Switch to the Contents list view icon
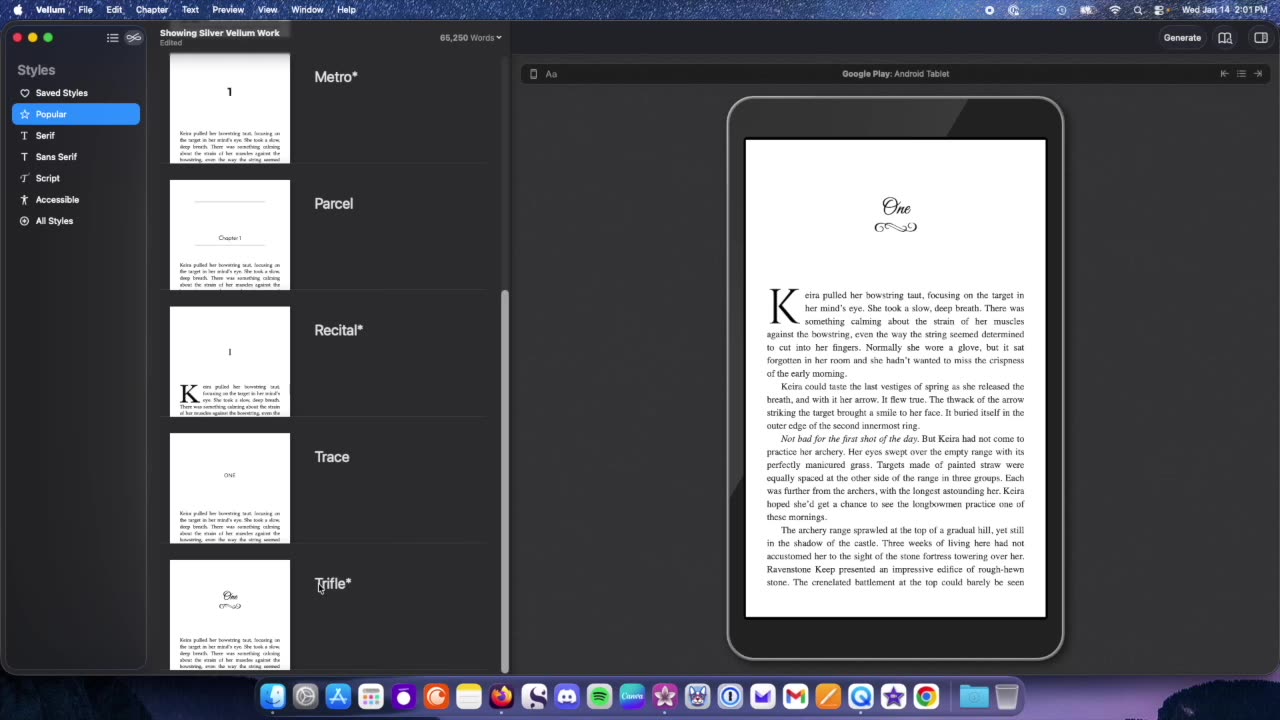Viewport: 1280px width, 720px height. (113, 38)
